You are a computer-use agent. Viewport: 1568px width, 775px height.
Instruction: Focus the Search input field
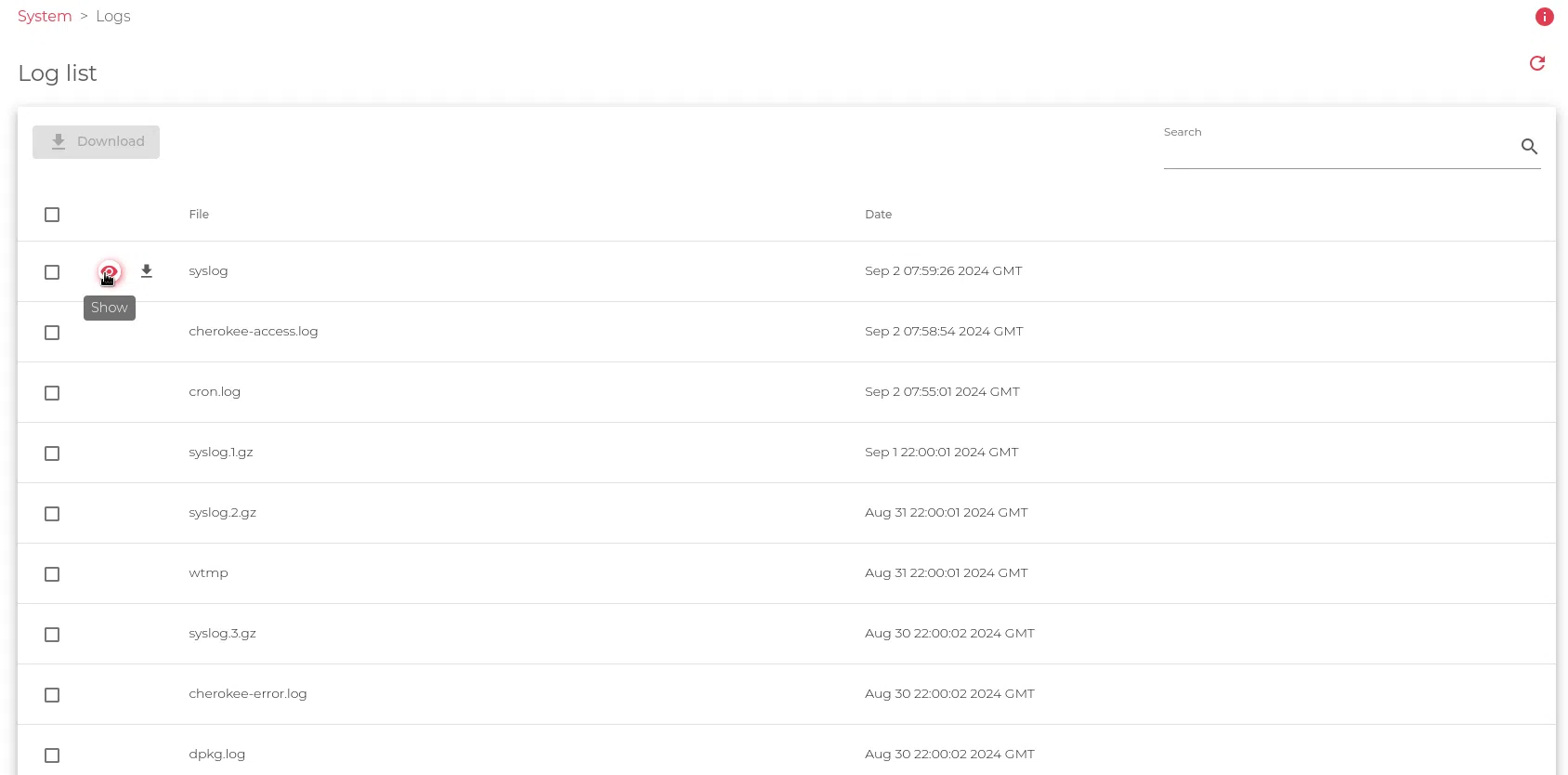(1336, 150)
